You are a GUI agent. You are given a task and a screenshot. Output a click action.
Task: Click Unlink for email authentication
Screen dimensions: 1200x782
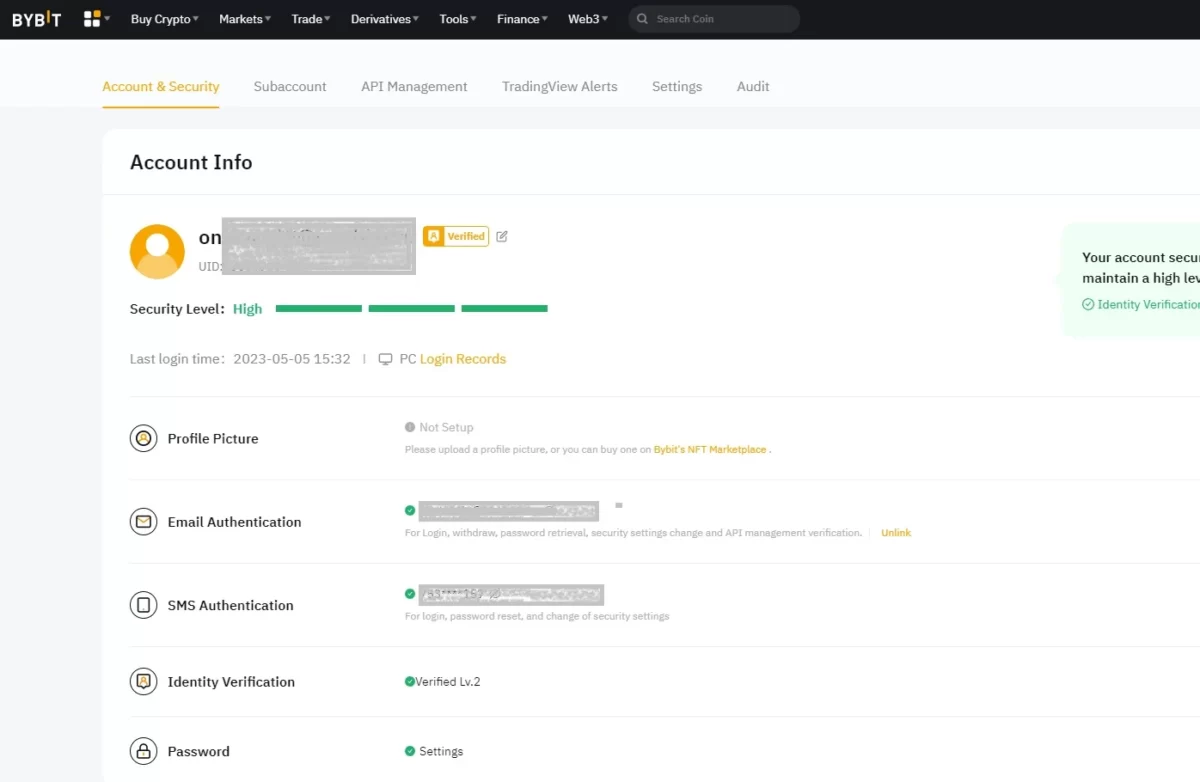click(x=895, y=533)
